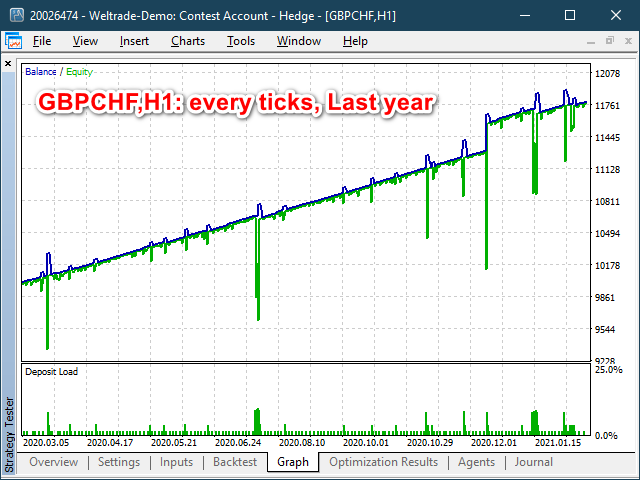This screenshot has height=480, width=640.
Task: Maximize the MetaTrader window
Action: click(570, 16)
